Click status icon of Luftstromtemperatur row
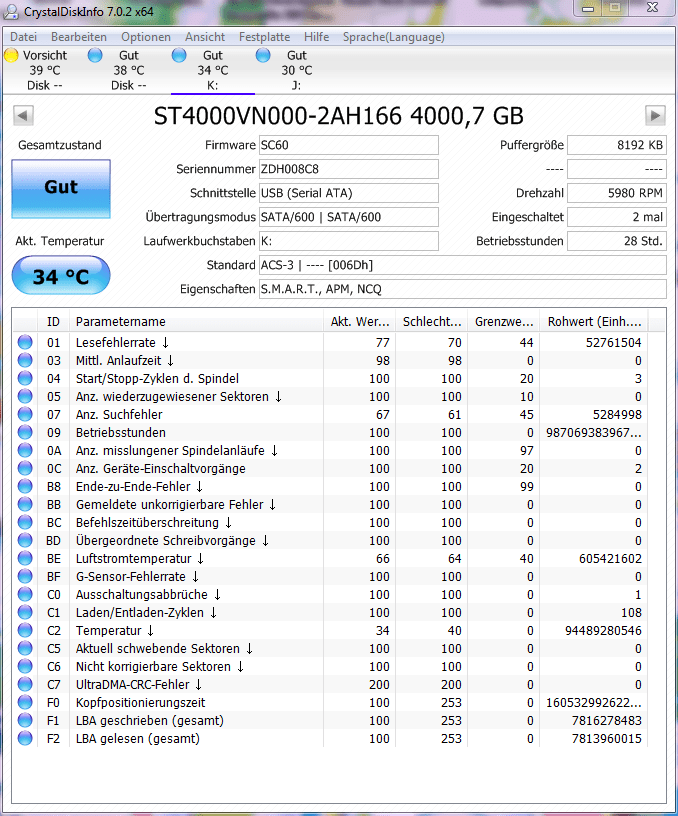Image resolution: width=678 pixels, height=816 pixels. (x=25, y=558)
